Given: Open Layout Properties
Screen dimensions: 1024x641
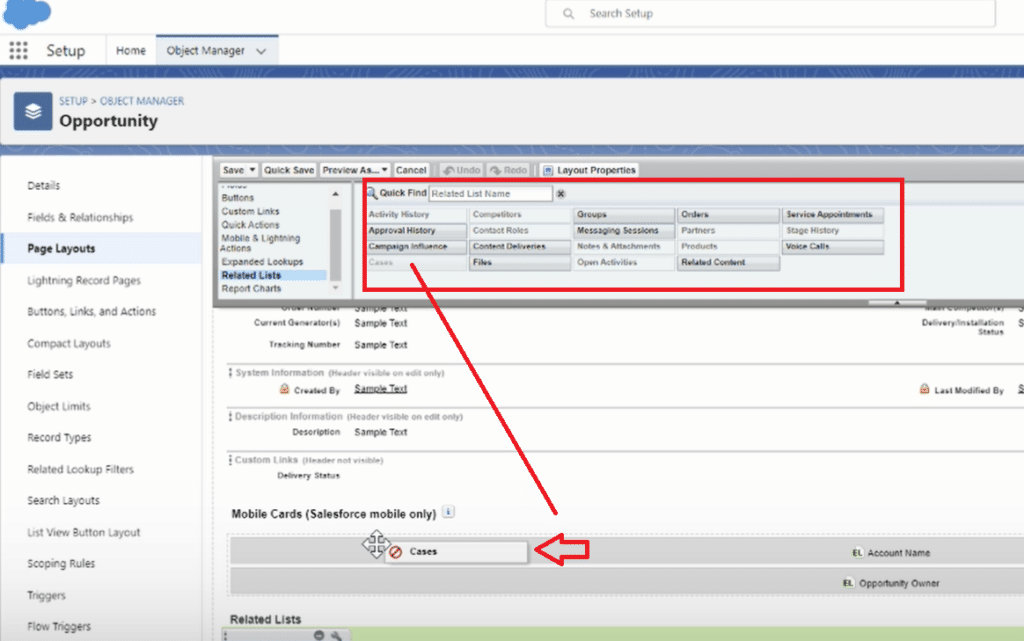Looking at the screenshot, I should coord(589,170).
